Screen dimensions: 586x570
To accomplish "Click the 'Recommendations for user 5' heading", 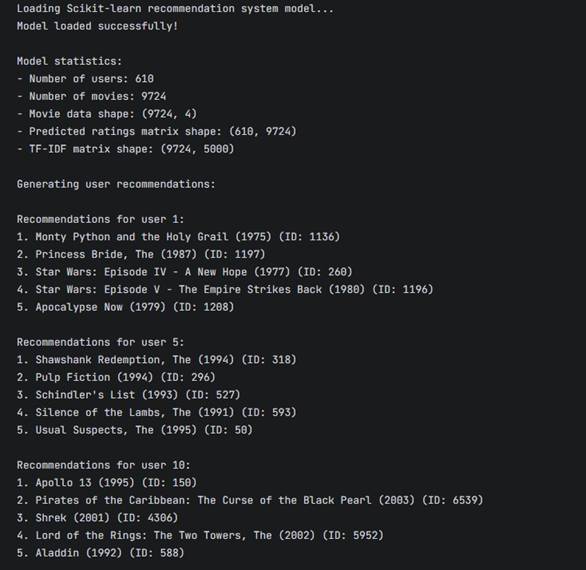I will click(101, 342).
